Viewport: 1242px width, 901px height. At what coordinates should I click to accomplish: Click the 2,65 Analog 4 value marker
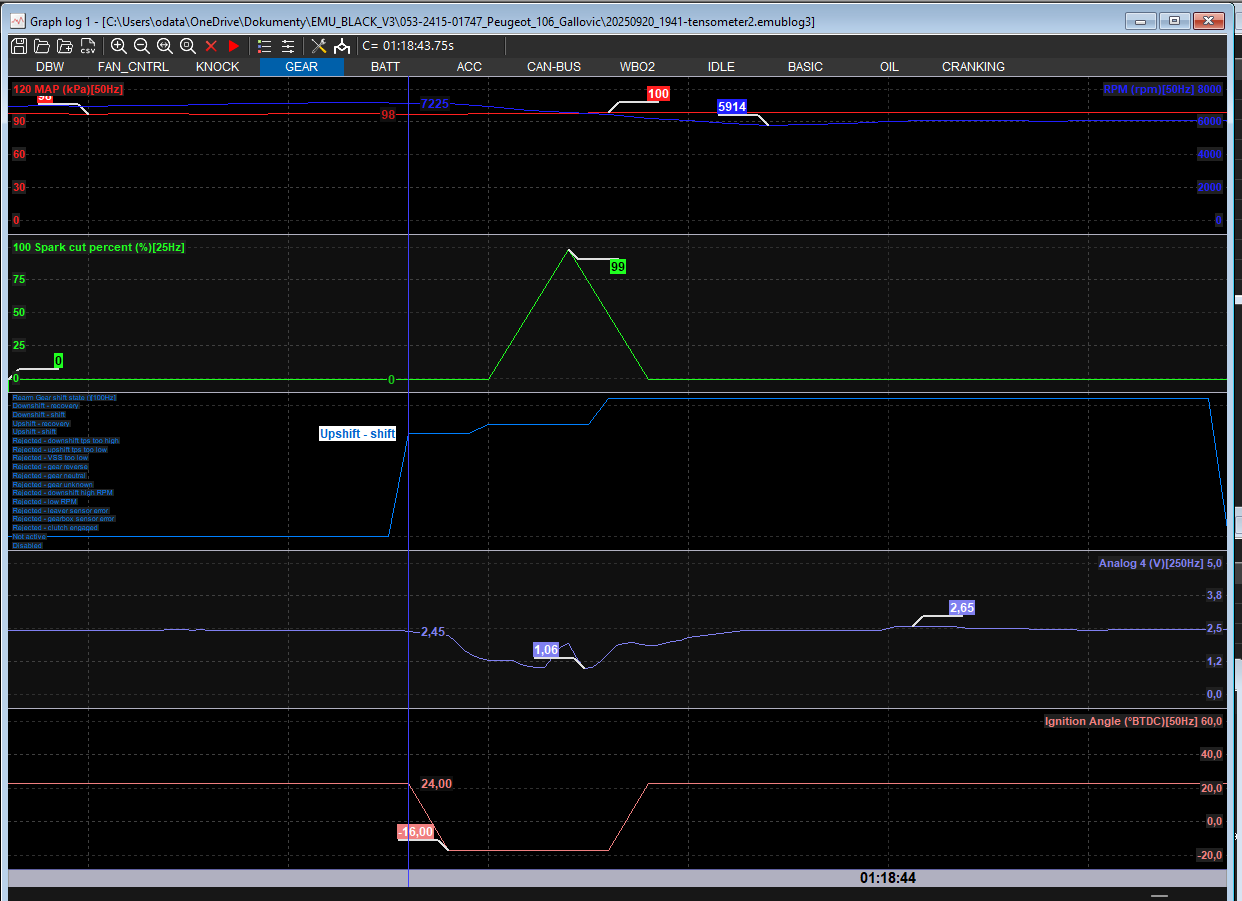962,608
